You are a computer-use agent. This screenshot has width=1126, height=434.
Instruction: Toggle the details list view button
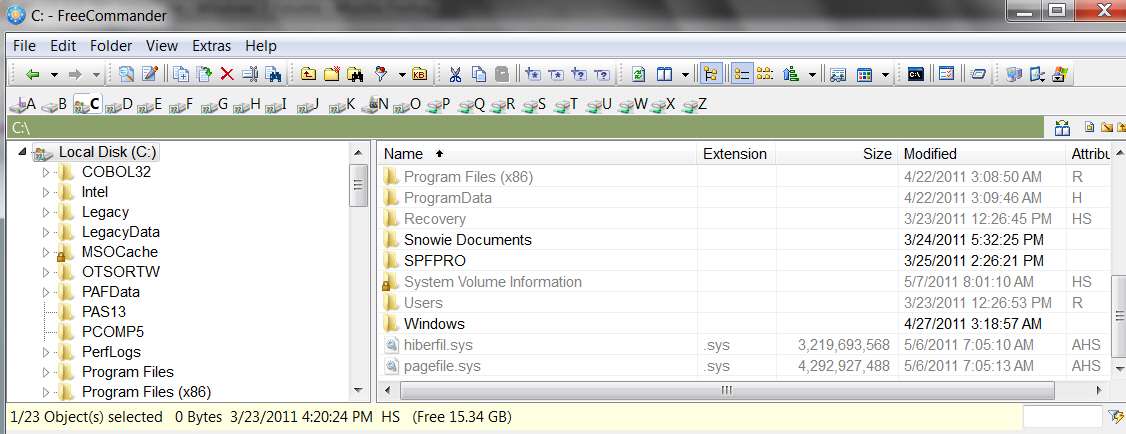click(741, 74)
